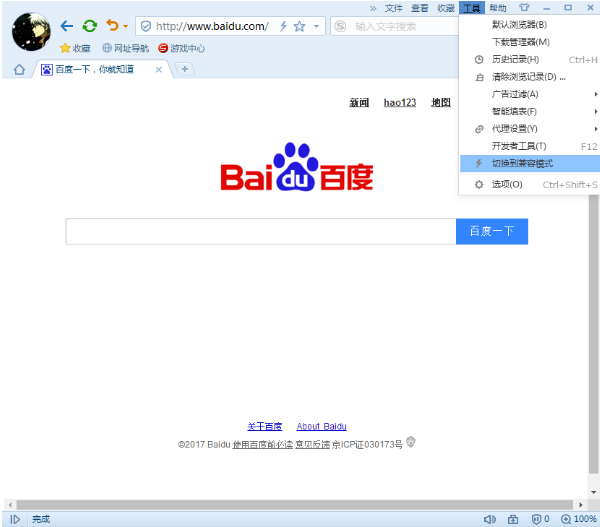The width and height of the screenshot is (600, 527).
Task: Close the 百度一下 tab
Action: pos(159,70)
